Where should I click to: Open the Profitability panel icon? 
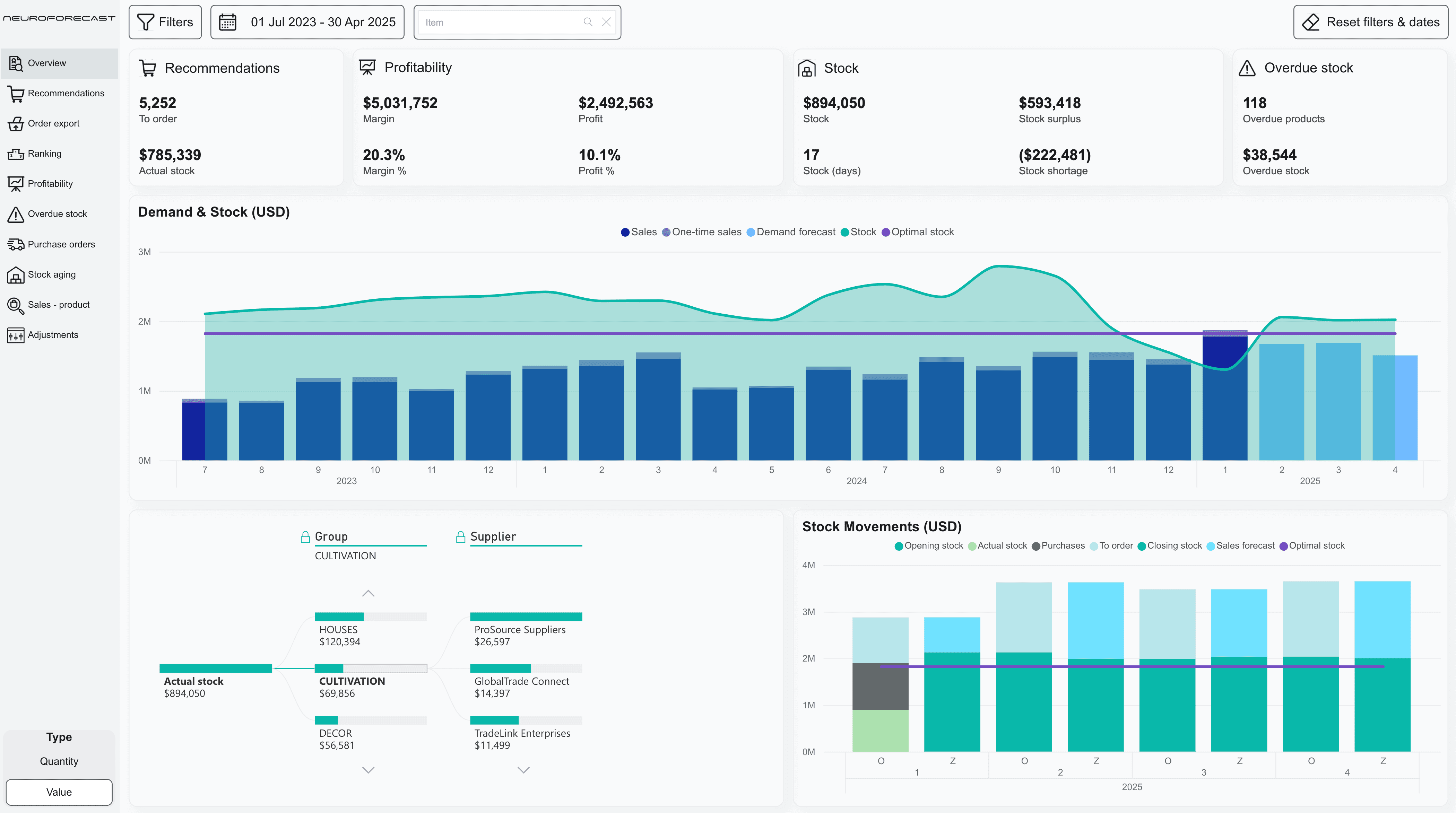click(x=15, y=183)
